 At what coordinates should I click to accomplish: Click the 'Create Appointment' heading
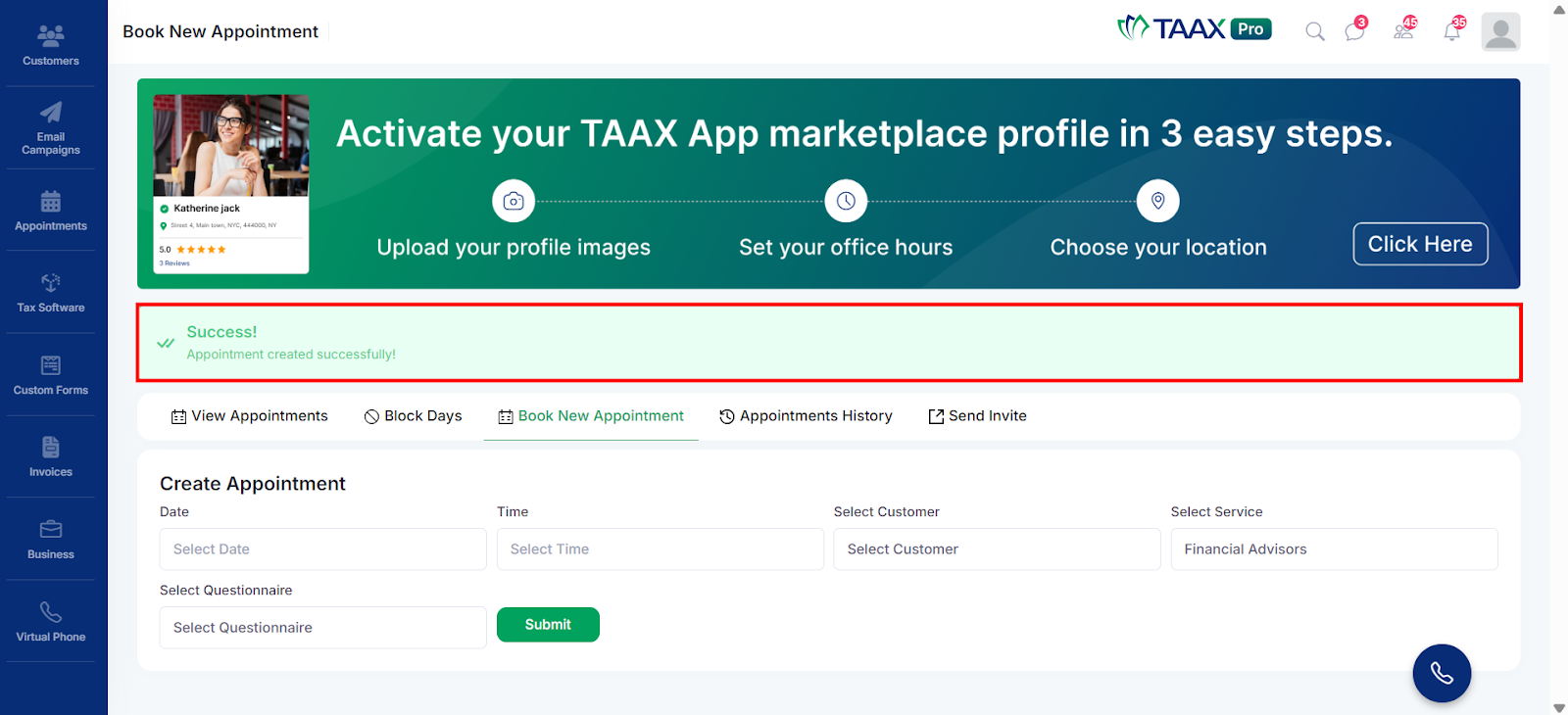click(253, 484)
